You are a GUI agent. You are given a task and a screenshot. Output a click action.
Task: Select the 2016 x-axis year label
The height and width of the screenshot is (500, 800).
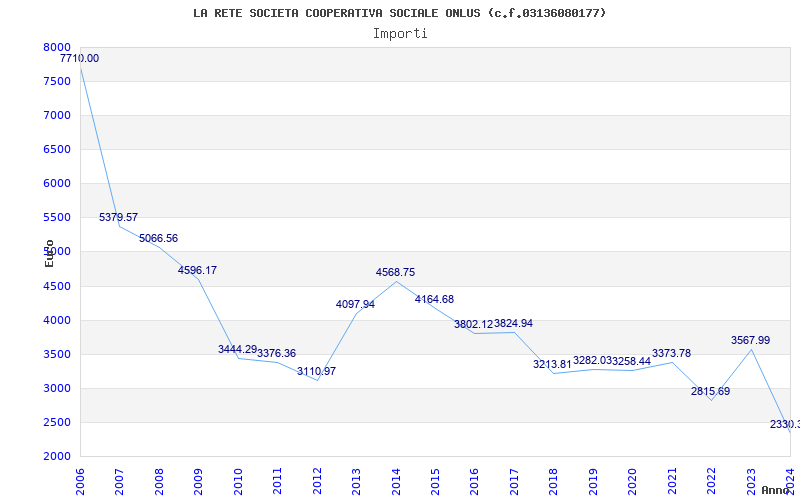474,481
